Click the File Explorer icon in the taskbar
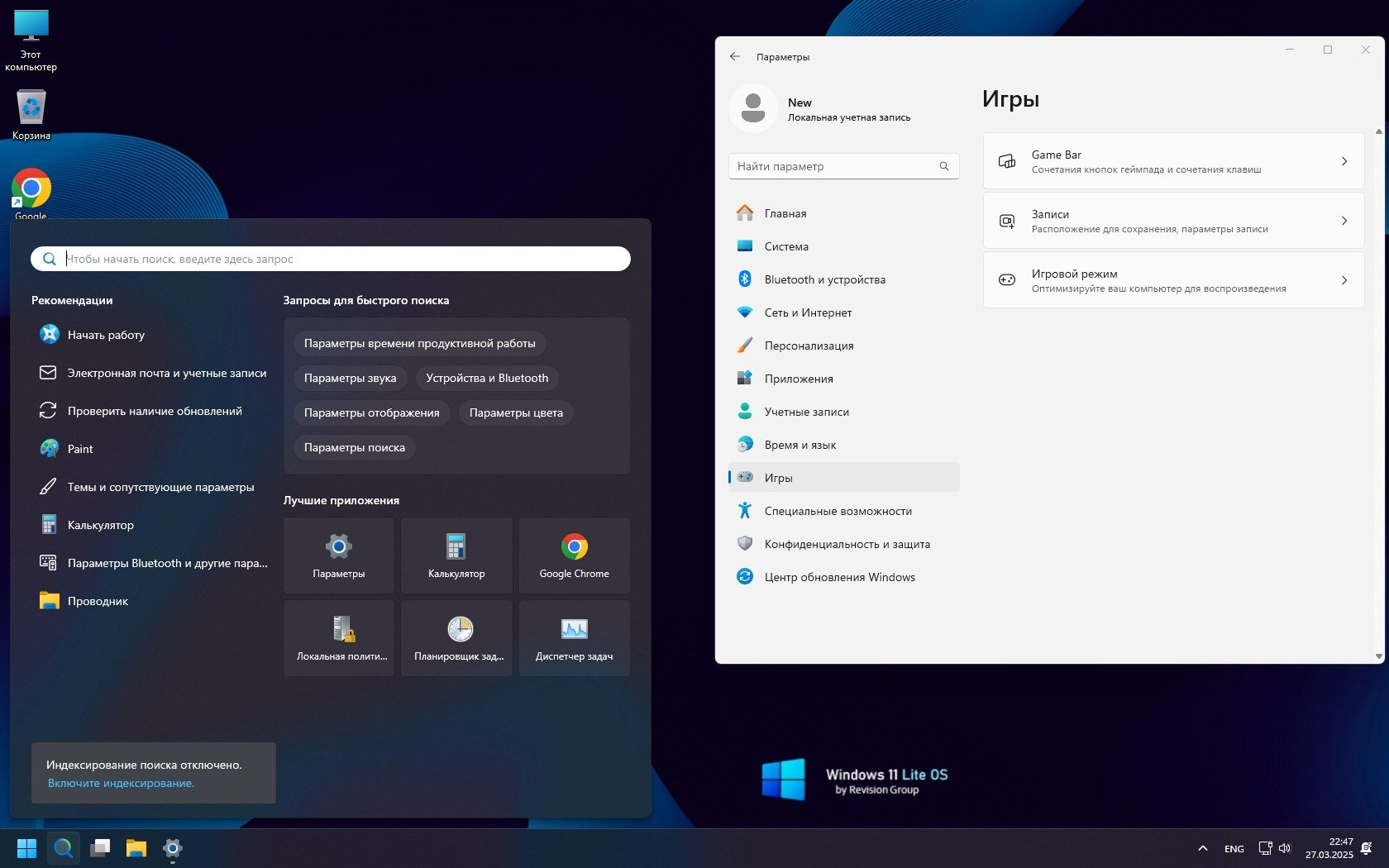 136,848
